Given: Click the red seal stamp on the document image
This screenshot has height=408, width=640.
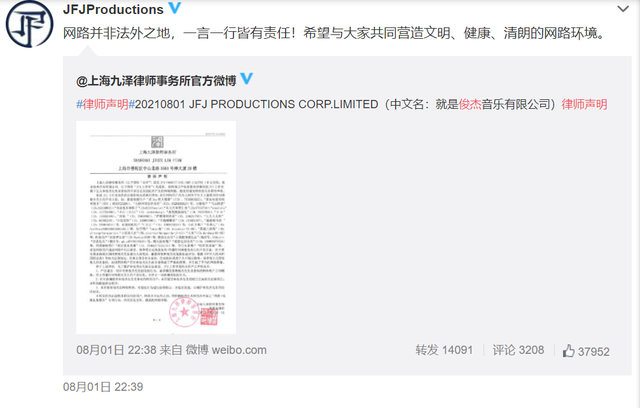Looking at the screenshot, I should click(x=184, y=312).
